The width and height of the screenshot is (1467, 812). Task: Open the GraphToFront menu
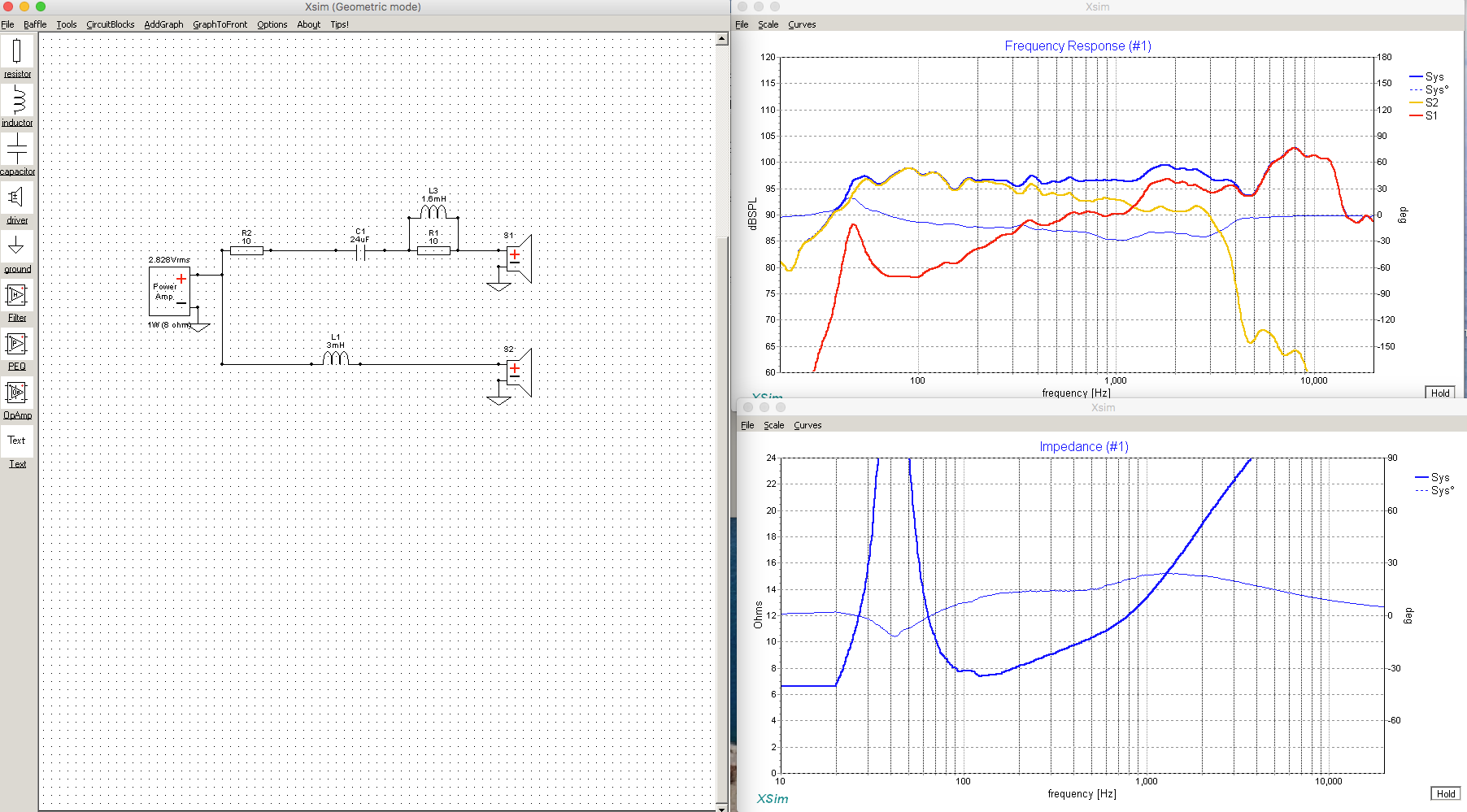click(x=220, y=24)
